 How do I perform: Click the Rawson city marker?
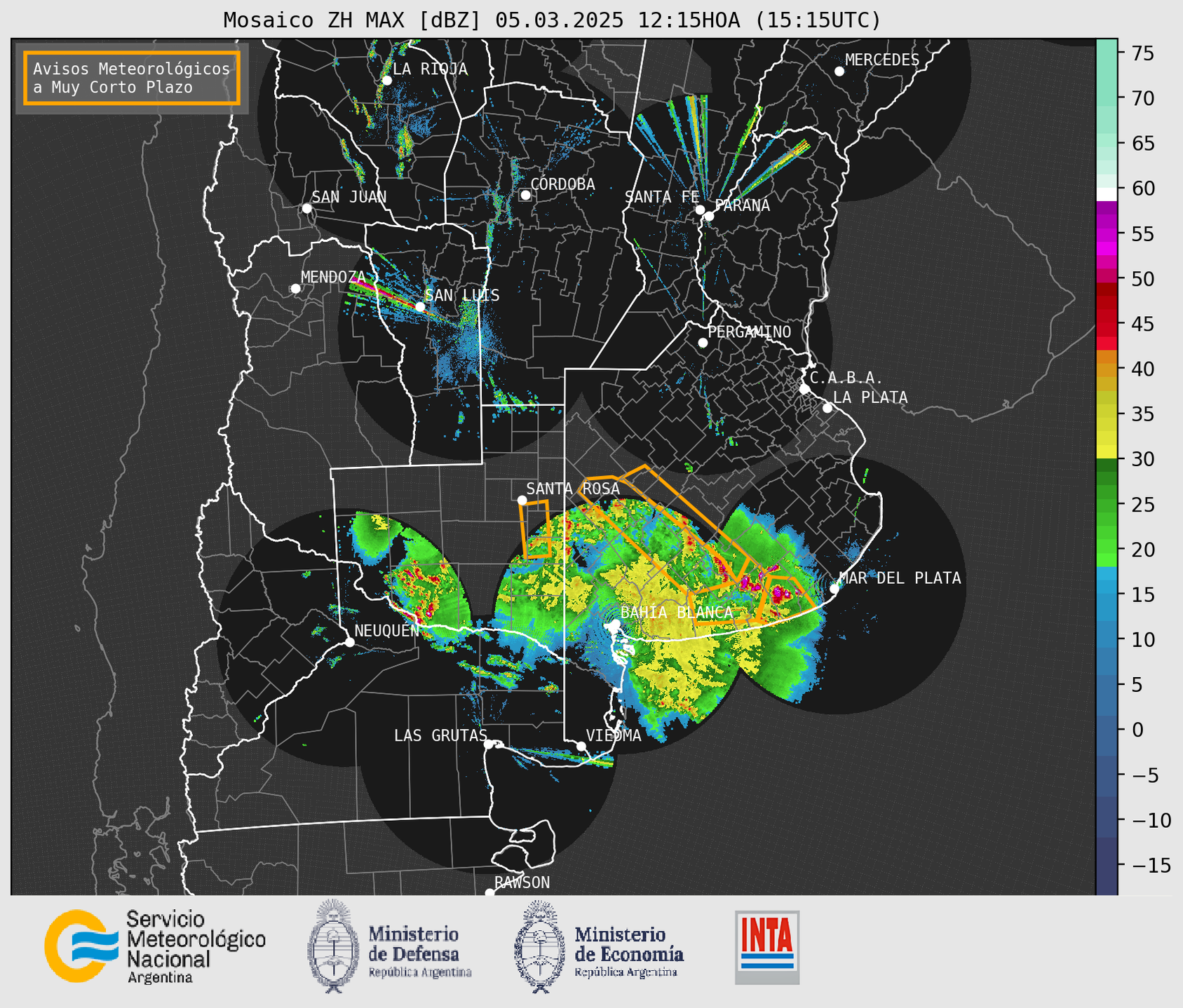pyautogui.click(x=489, y=893)
